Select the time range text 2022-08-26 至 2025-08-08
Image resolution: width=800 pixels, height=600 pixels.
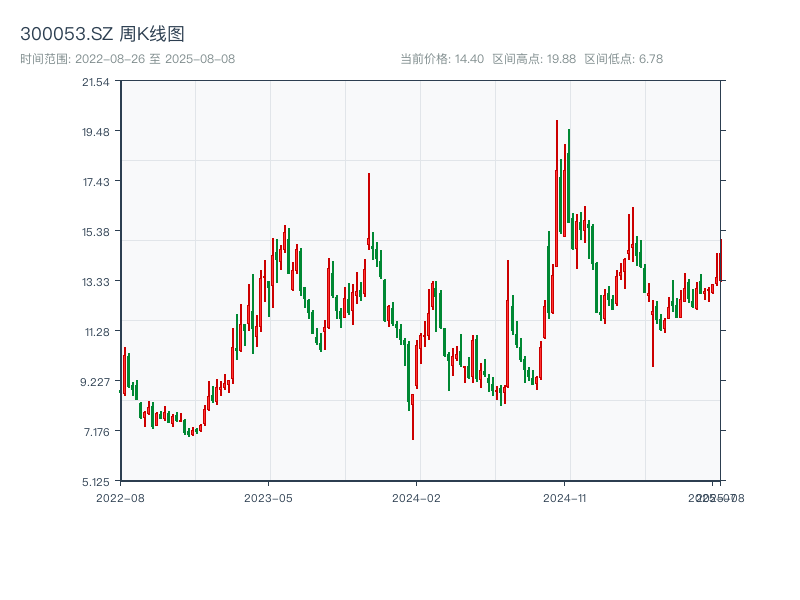click(x=155, y=59)
